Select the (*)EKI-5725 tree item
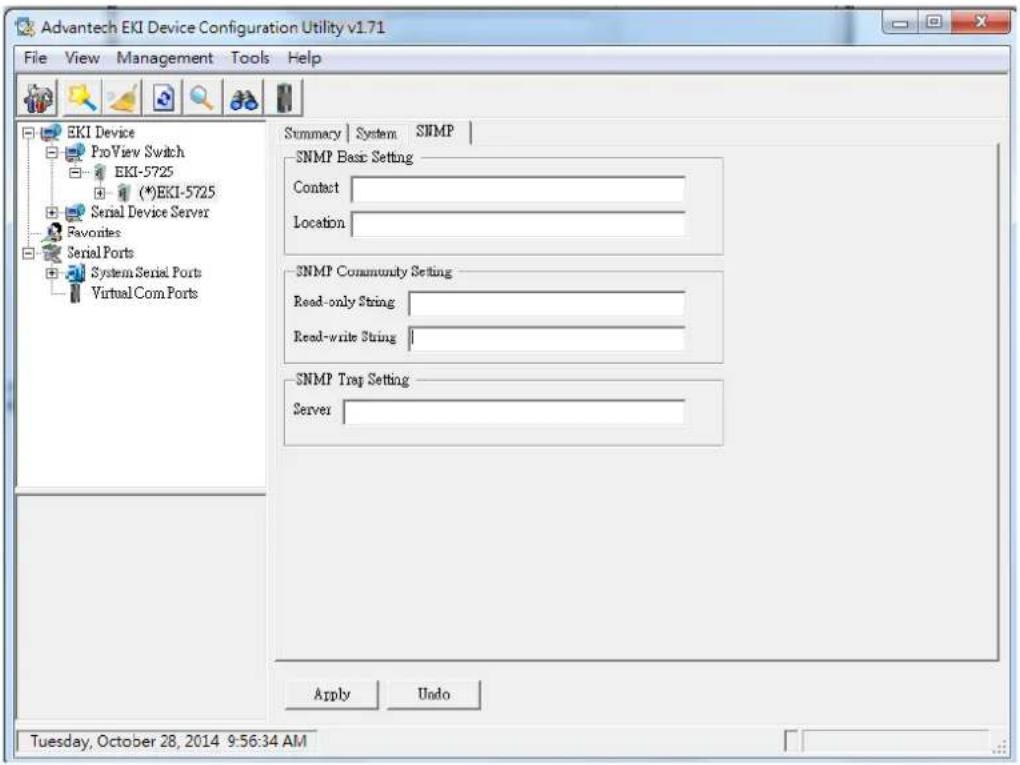 click(x=177, y=193)
